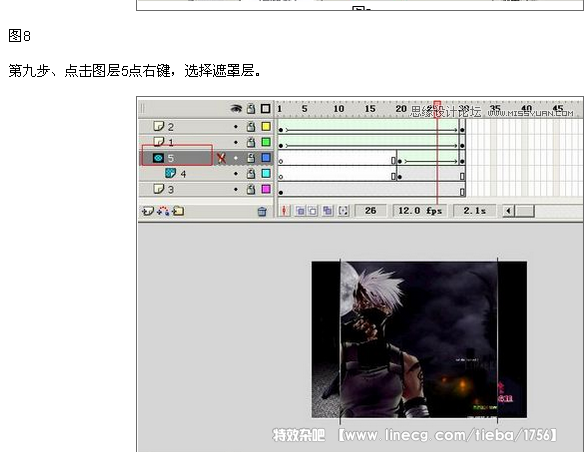Screen dimensions: 587x452
Task: Select the first keyframe of layer 2
Action: 281,130
